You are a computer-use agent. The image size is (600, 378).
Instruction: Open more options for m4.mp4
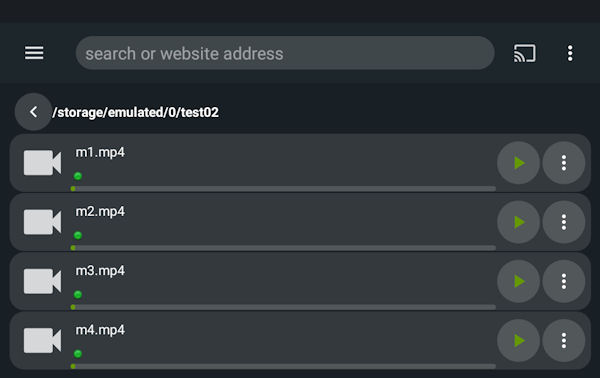(564, 341)
